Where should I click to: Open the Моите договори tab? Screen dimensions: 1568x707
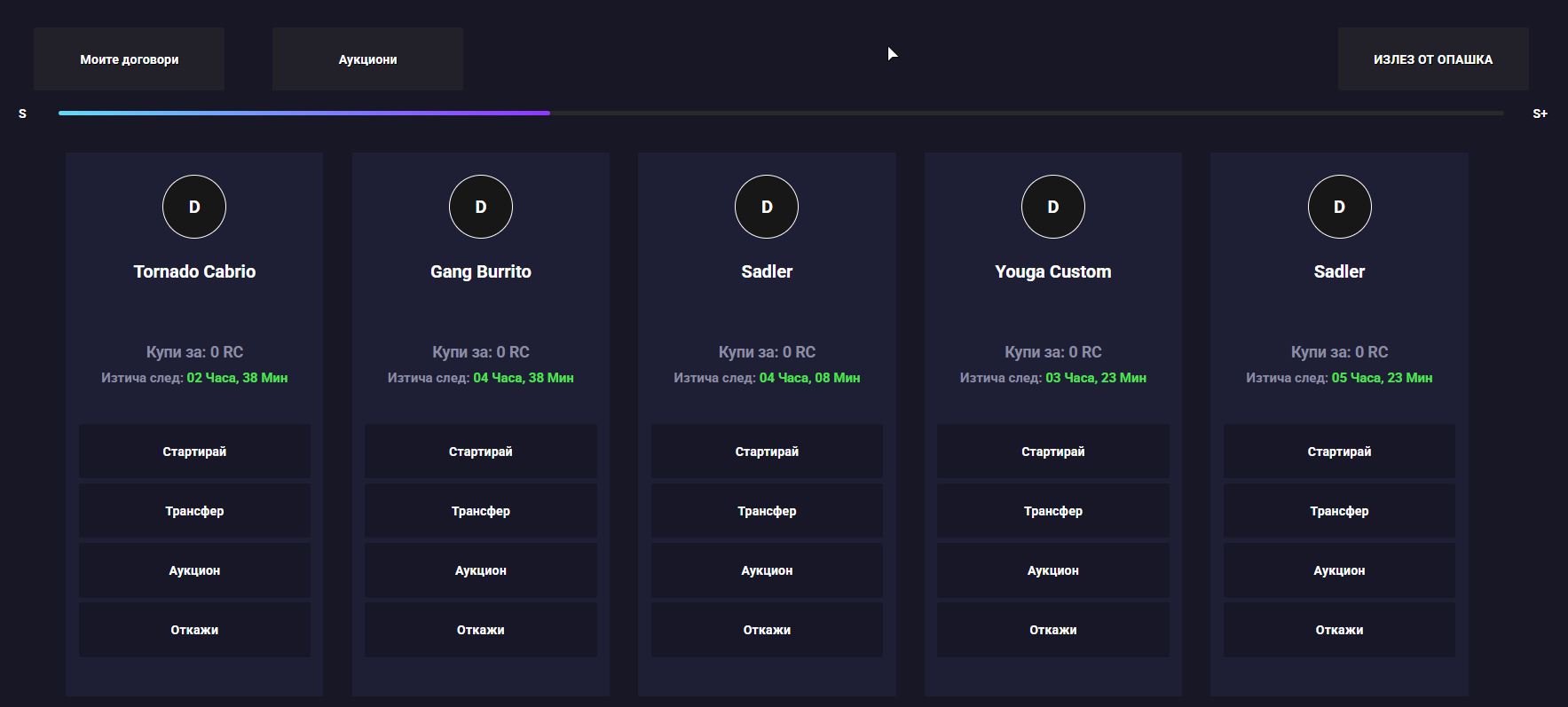(x=130, y=59)
